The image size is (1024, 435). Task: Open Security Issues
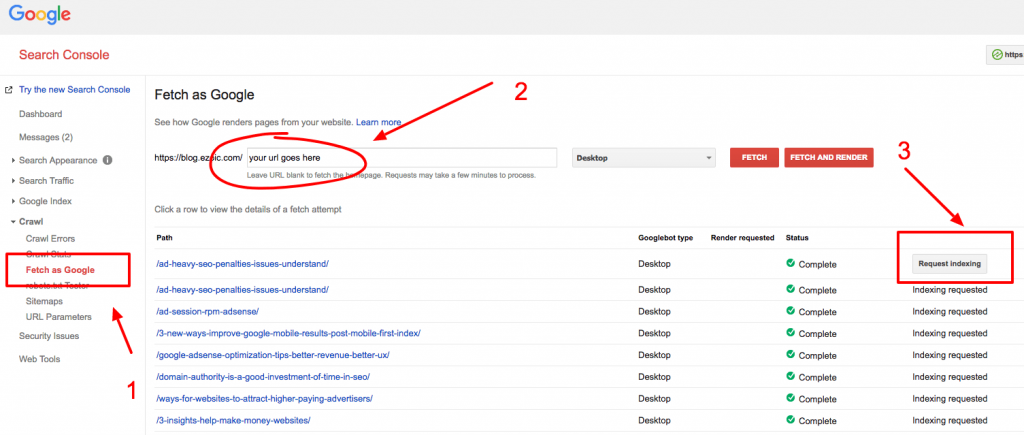(49, 336)
